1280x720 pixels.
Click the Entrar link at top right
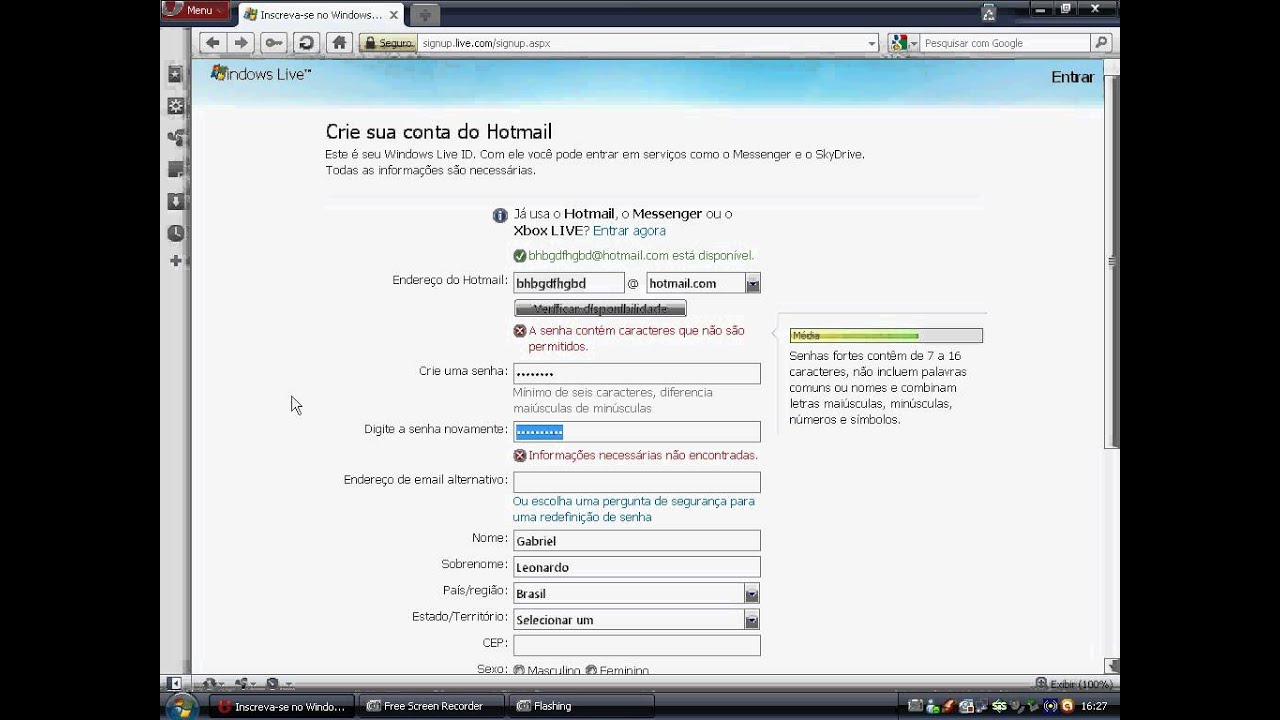click(1072, 77)
